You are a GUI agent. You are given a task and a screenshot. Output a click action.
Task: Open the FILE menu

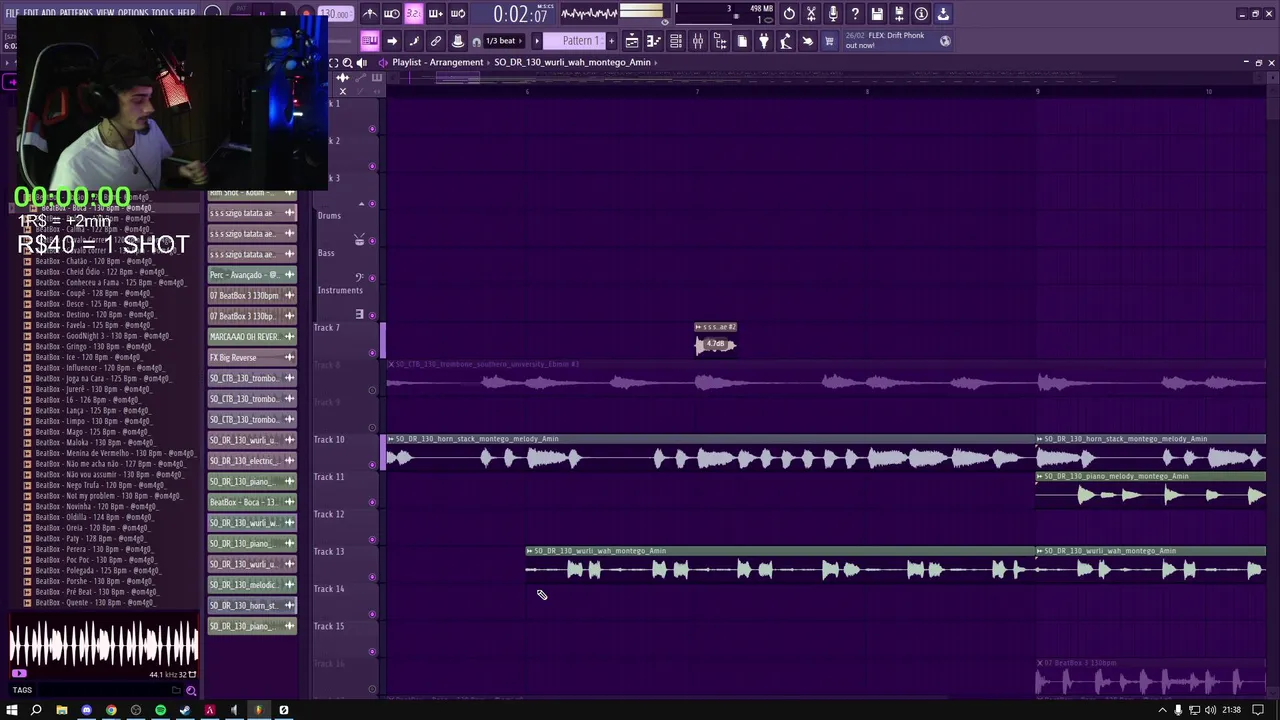pos(12,14)
